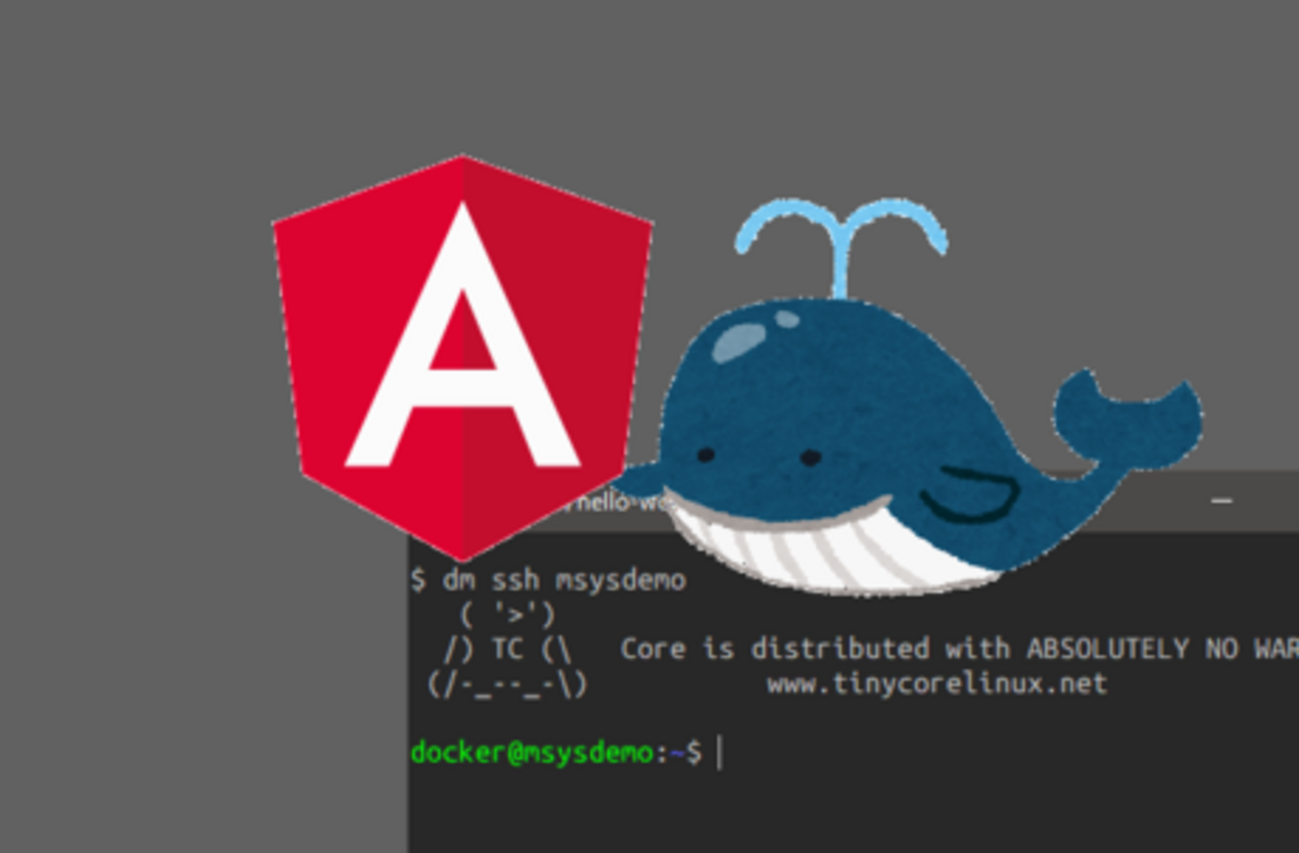Minimize the terminal window
Screen dimensions: 1299x853
(1221, 500)
